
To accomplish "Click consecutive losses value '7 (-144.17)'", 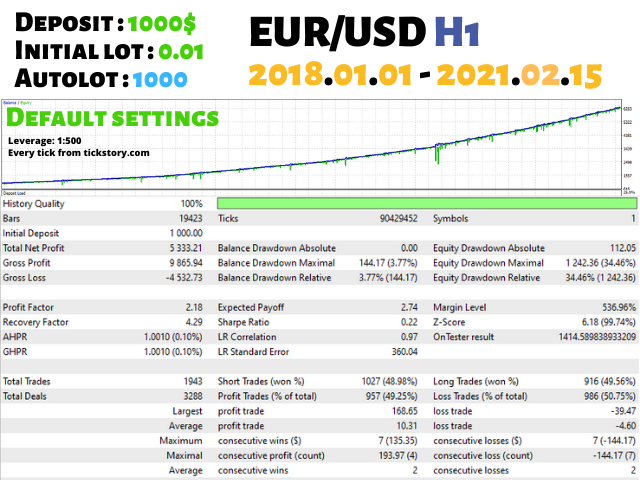I will (x=614, y=441).
